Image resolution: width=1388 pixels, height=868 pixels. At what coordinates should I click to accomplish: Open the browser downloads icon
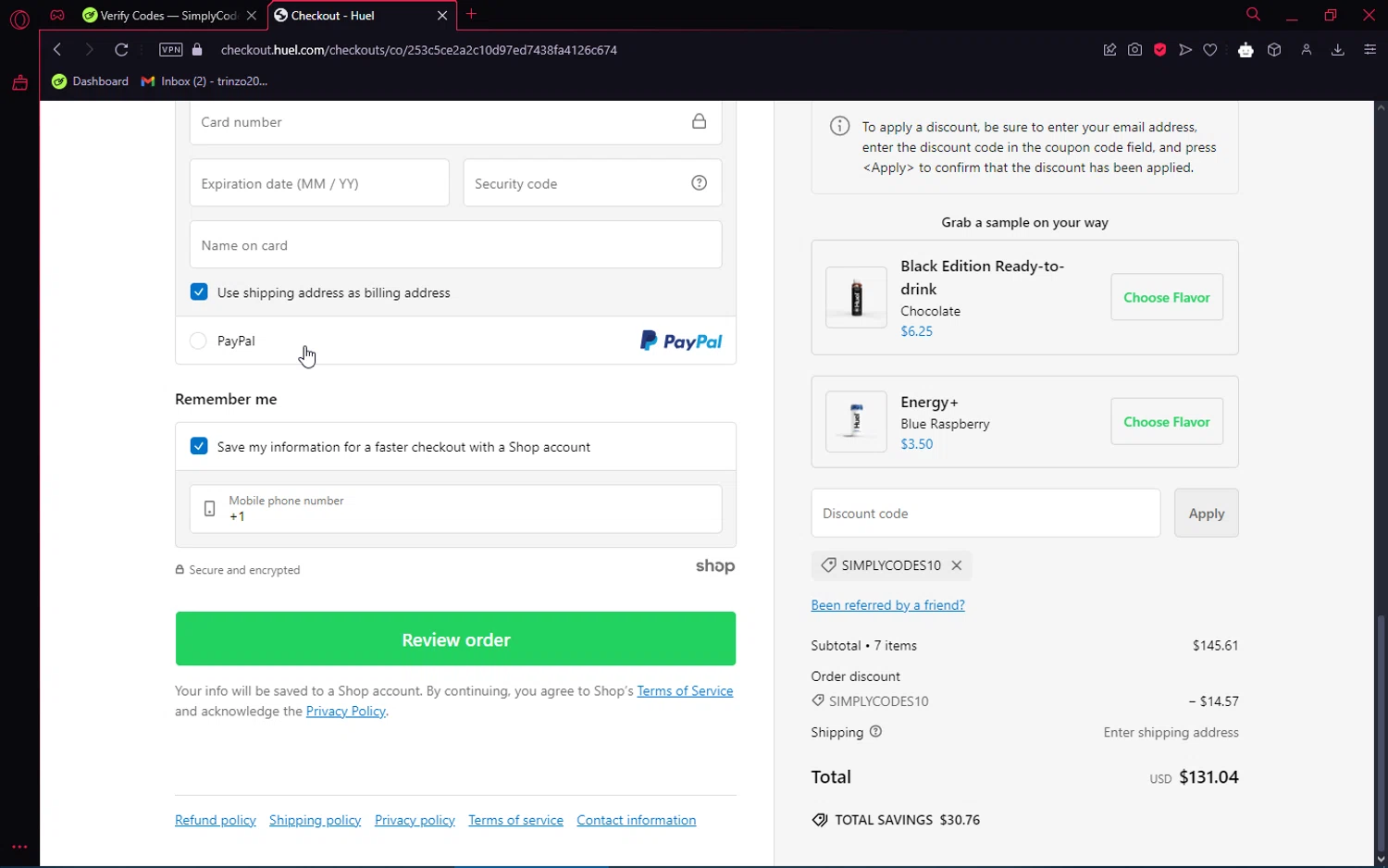pos(1337,50)
